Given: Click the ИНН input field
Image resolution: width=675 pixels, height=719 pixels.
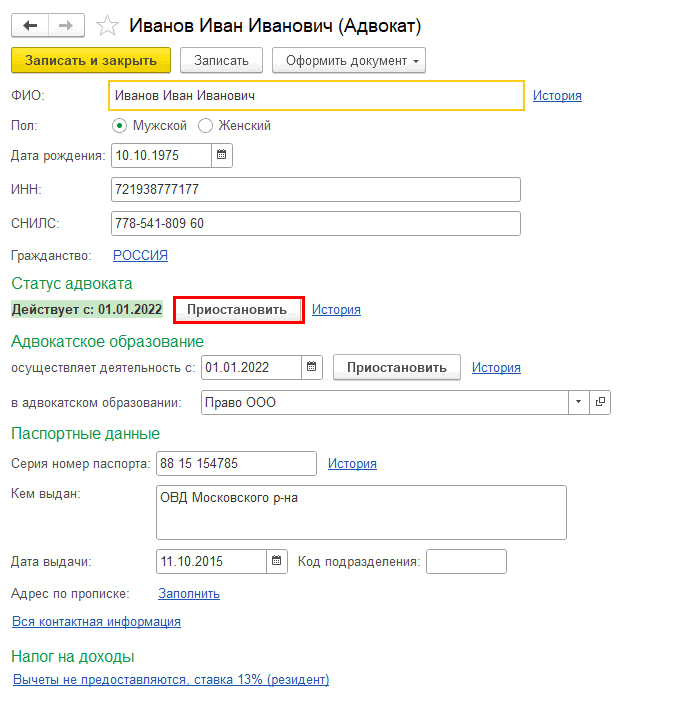Looking at the screenshot, I should point(315,190).
